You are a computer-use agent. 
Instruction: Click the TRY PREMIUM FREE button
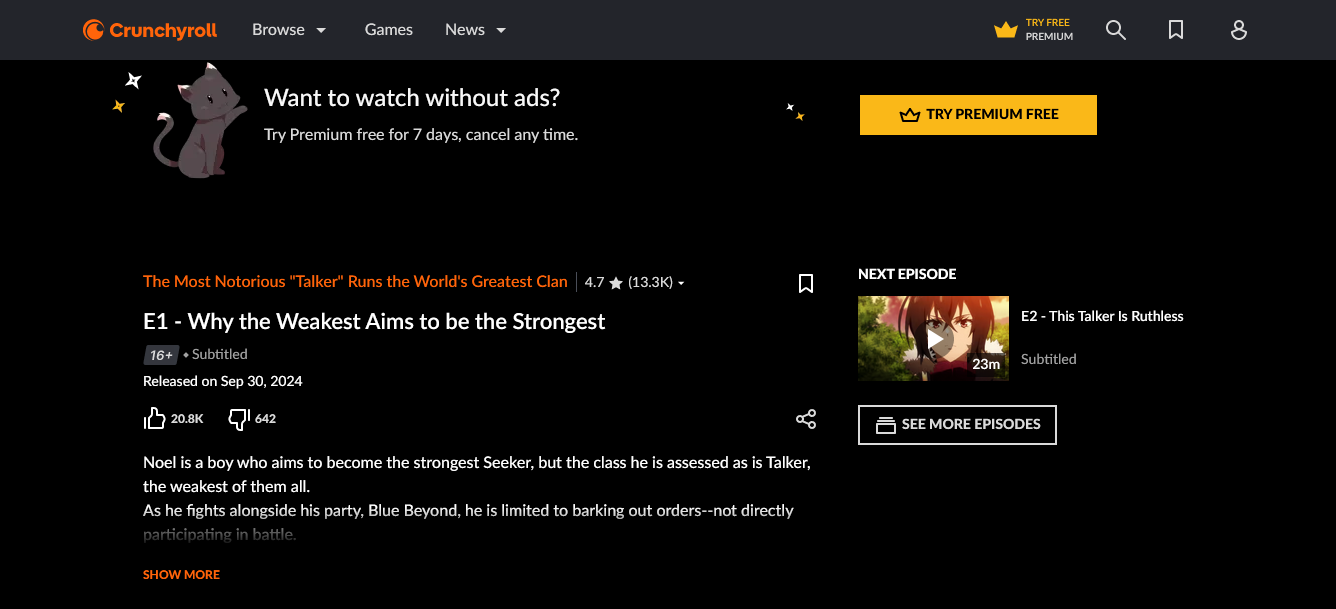pyautogui.click(x=978, y=115)
